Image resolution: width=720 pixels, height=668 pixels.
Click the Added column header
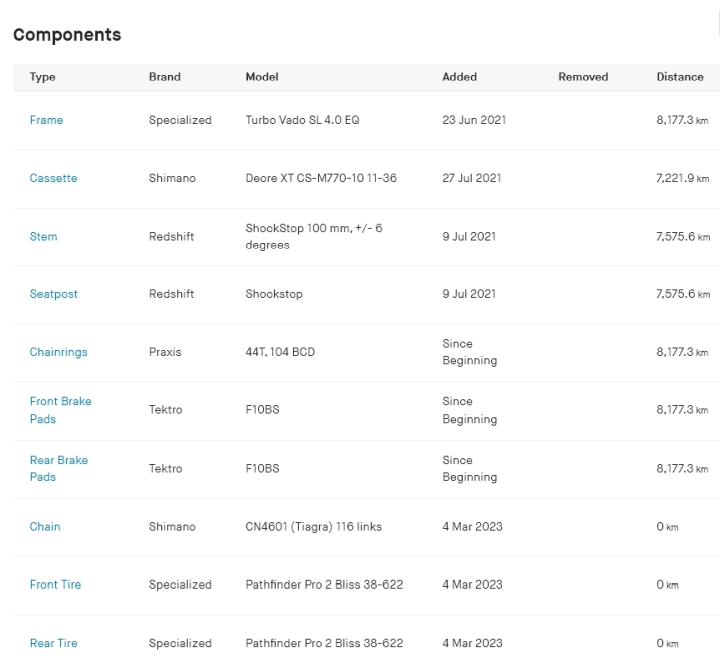459,77
